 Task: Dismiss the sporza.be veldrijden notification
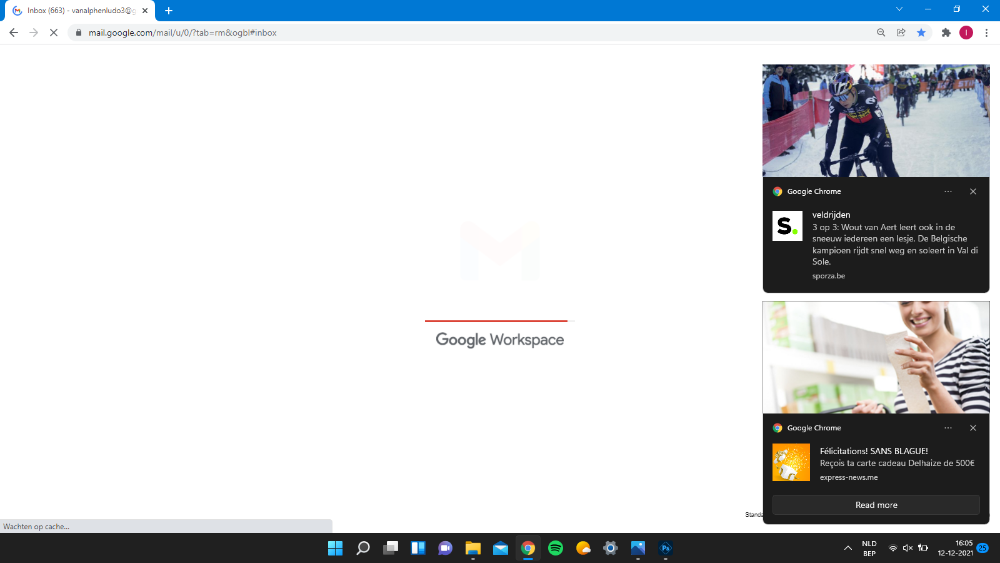pos(973,191)
